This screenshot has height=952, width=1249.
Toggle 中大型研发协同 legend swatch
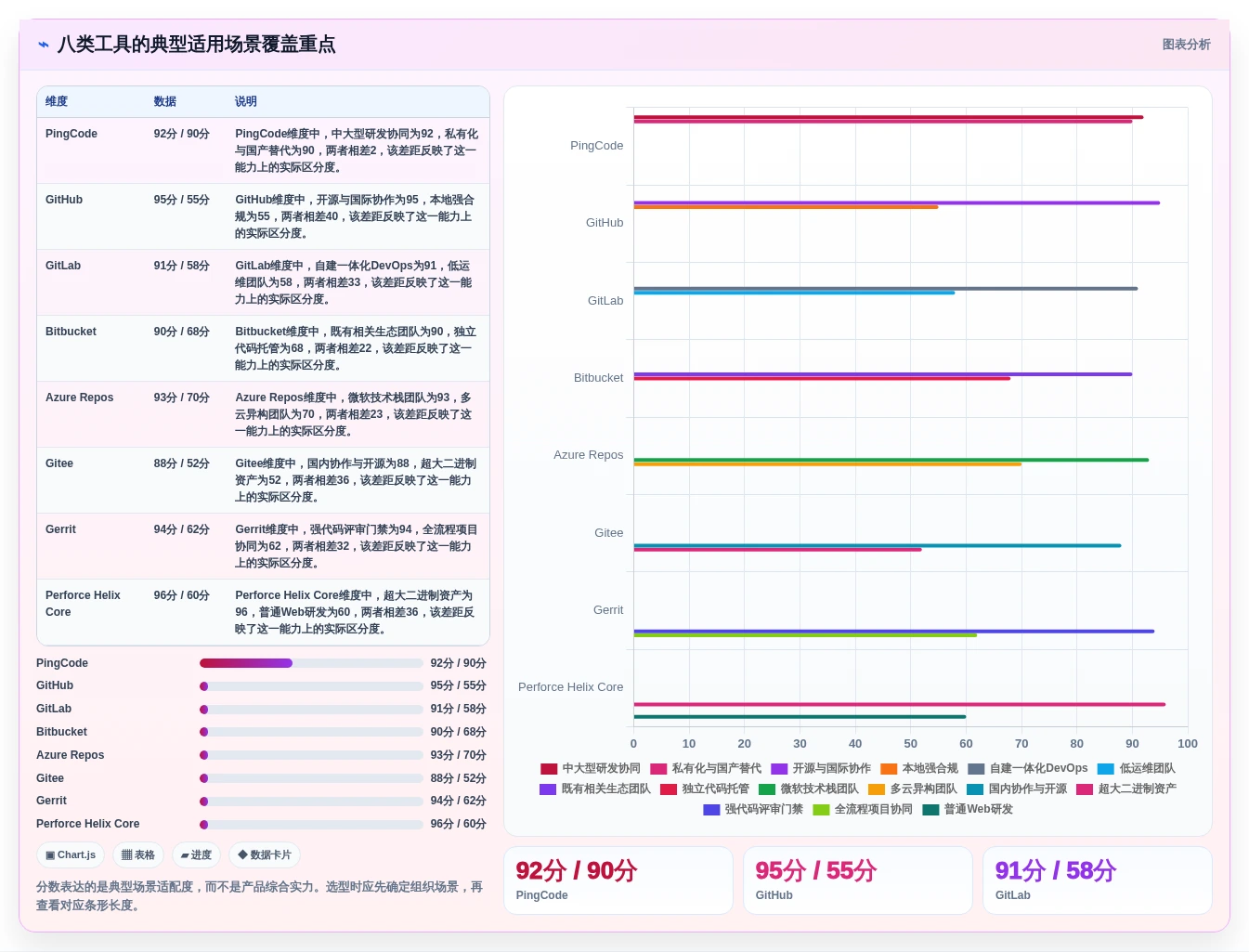[x=549, y=769]
